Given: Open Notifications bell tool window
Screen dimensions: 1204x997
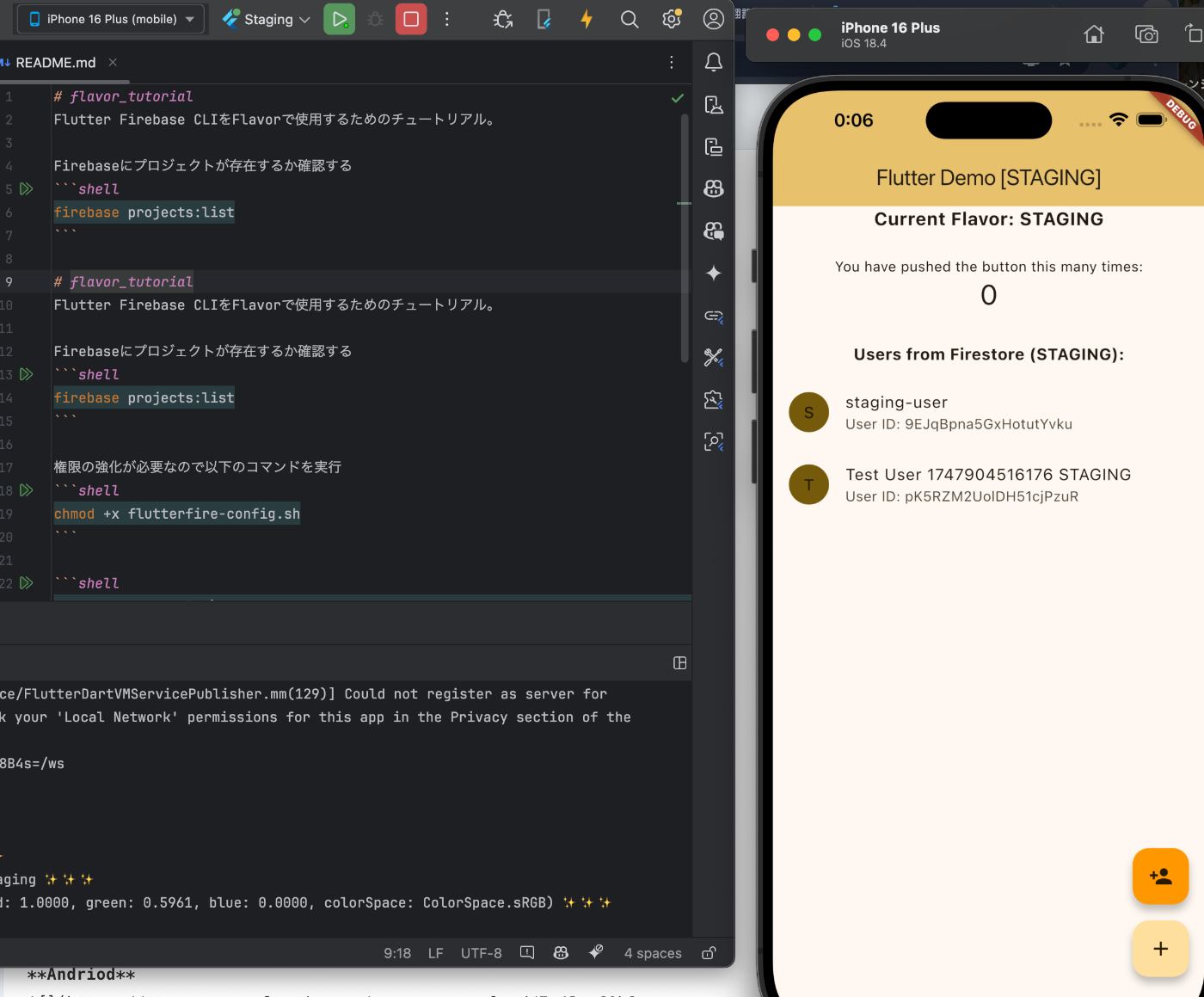Looking at the screenshot, I should [714, 62].
